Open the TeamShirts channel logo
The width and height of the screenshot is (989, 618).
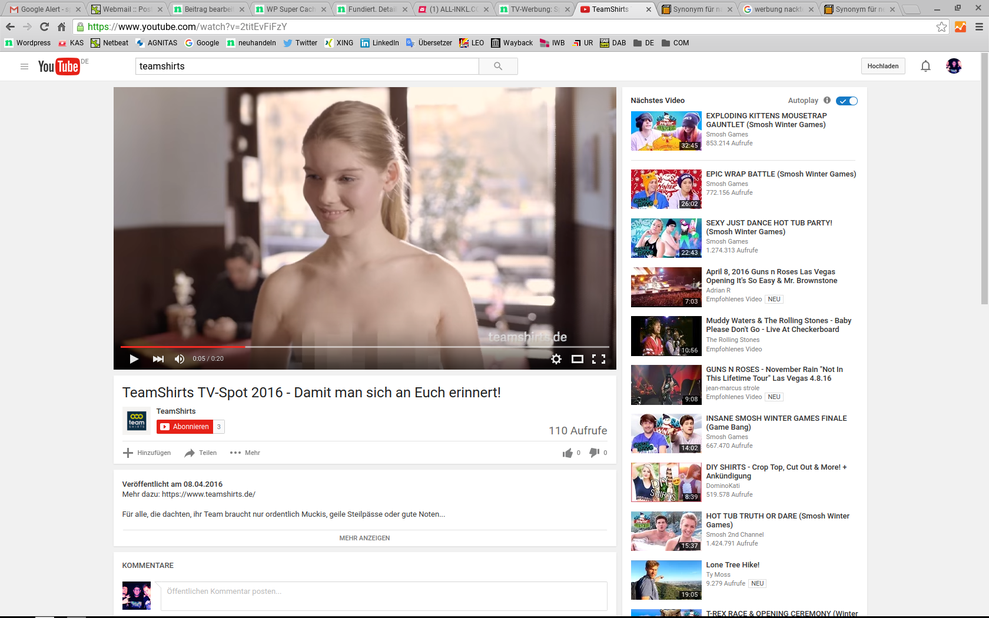pos(137,421)
